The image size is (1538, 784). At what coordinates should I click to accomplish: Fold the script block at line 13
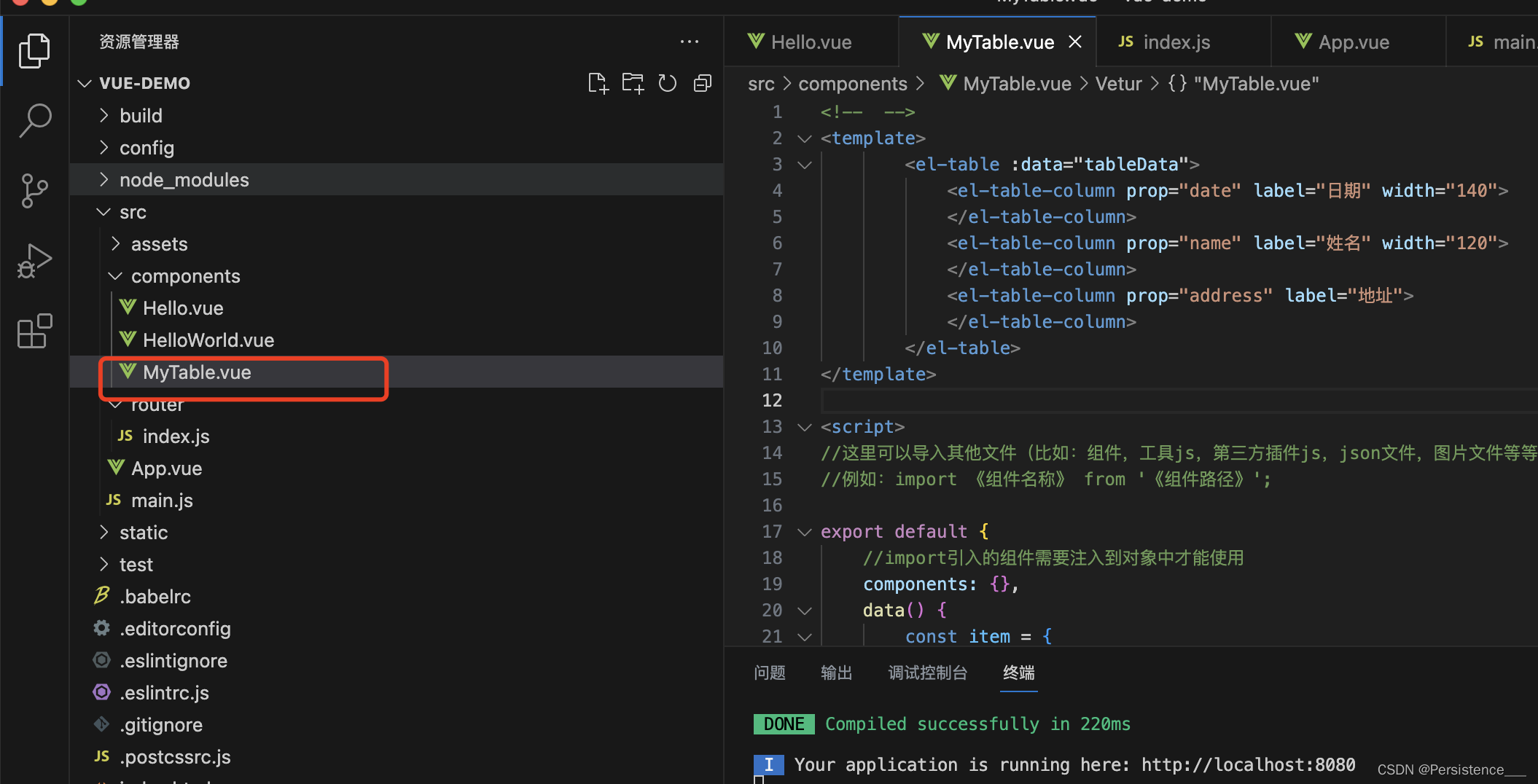pos(804,427)
